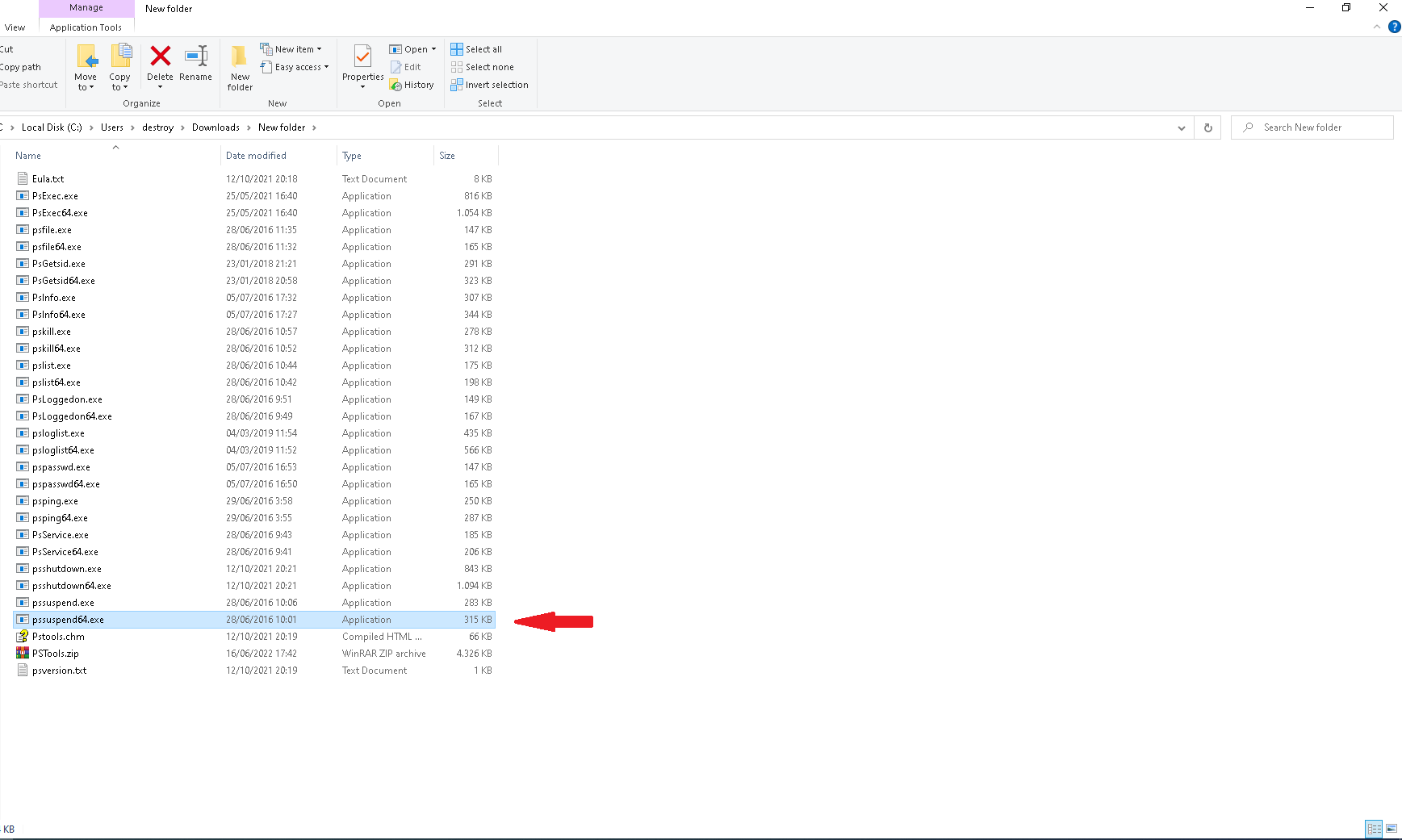Screen dimensions: 1402x840
Task: Click Select all in the ribbon
Action: point(476,49)
